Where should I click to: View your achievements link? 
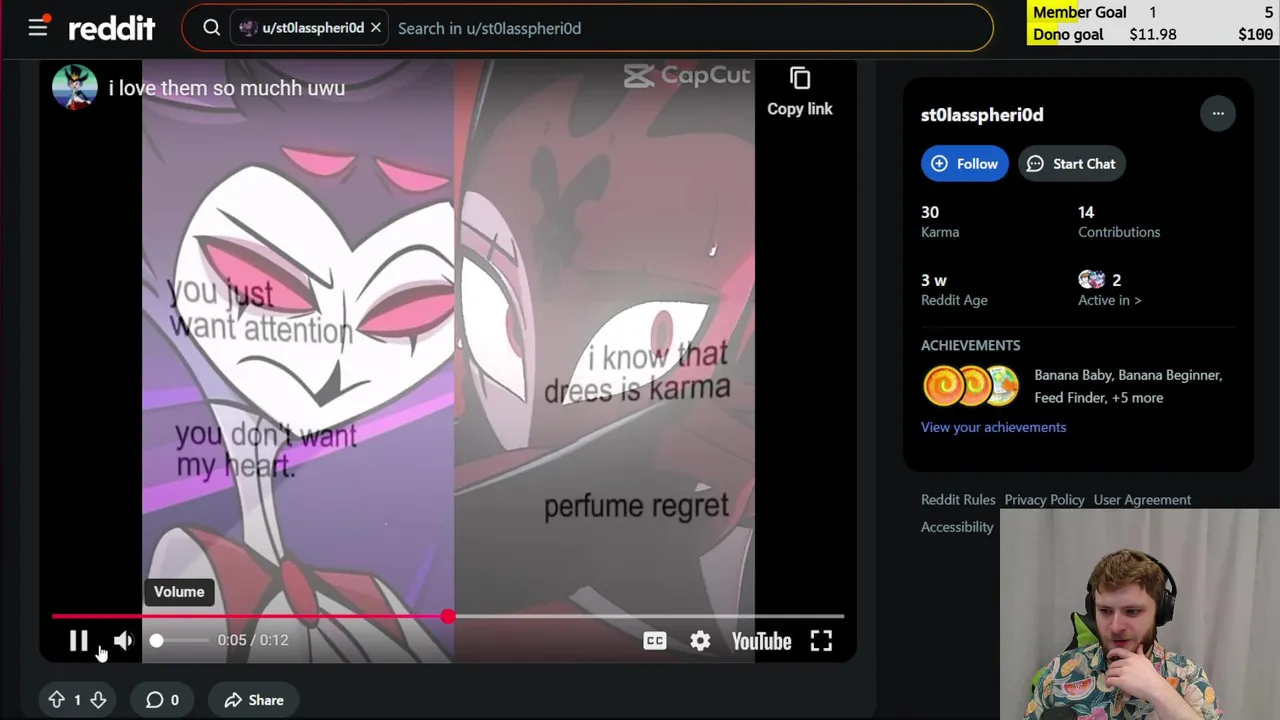[993, 427]
